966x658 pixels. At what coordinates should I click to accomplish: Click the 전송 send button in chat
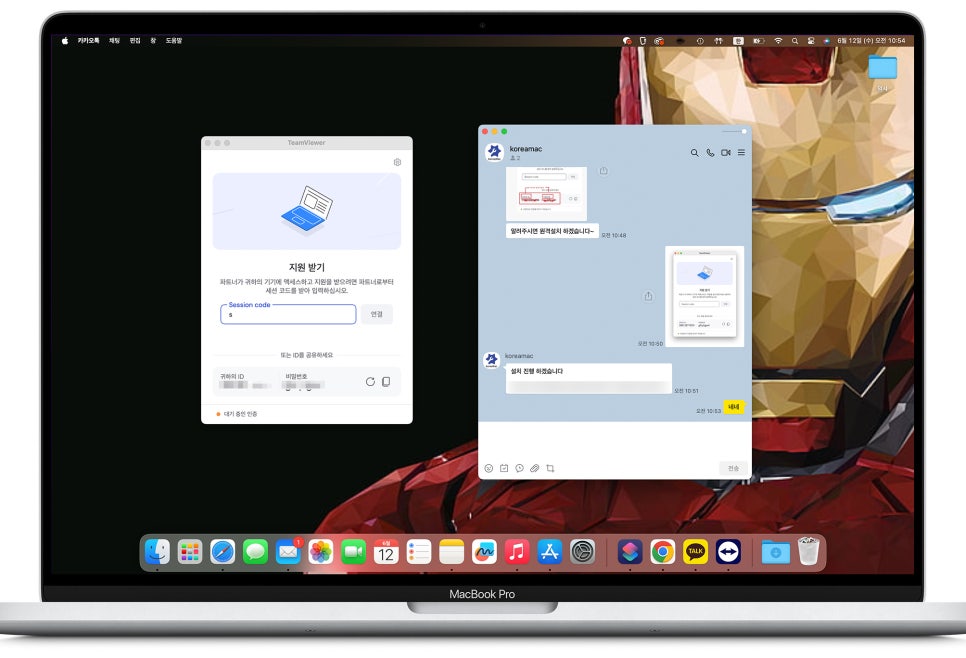[733, 468]
